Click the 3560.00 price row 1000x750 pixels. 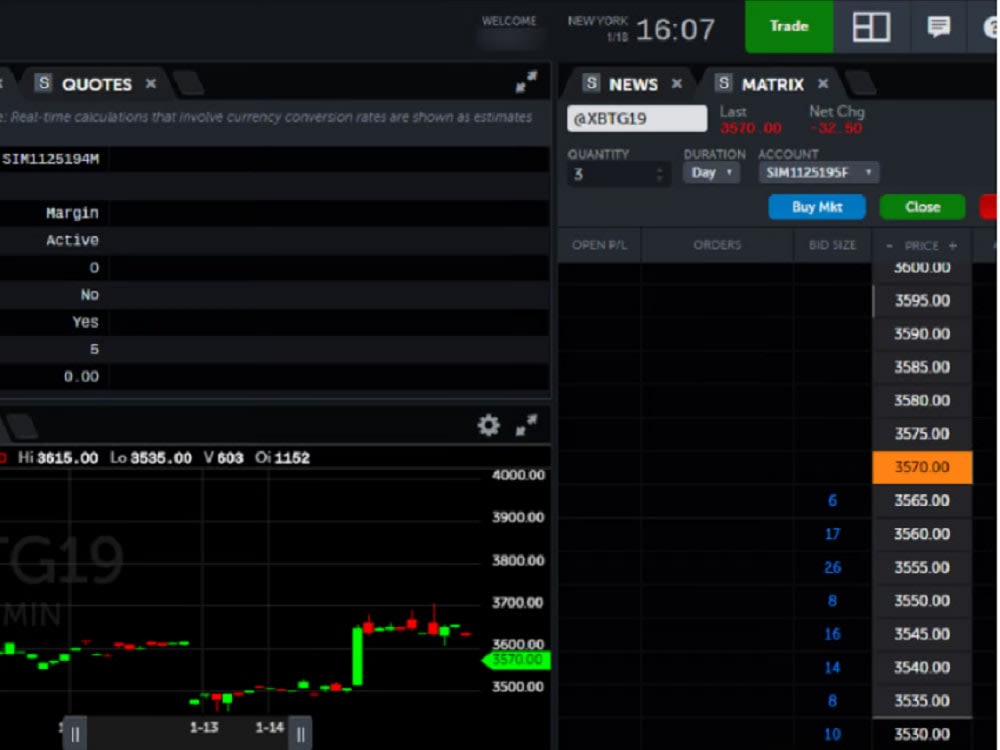922,534
